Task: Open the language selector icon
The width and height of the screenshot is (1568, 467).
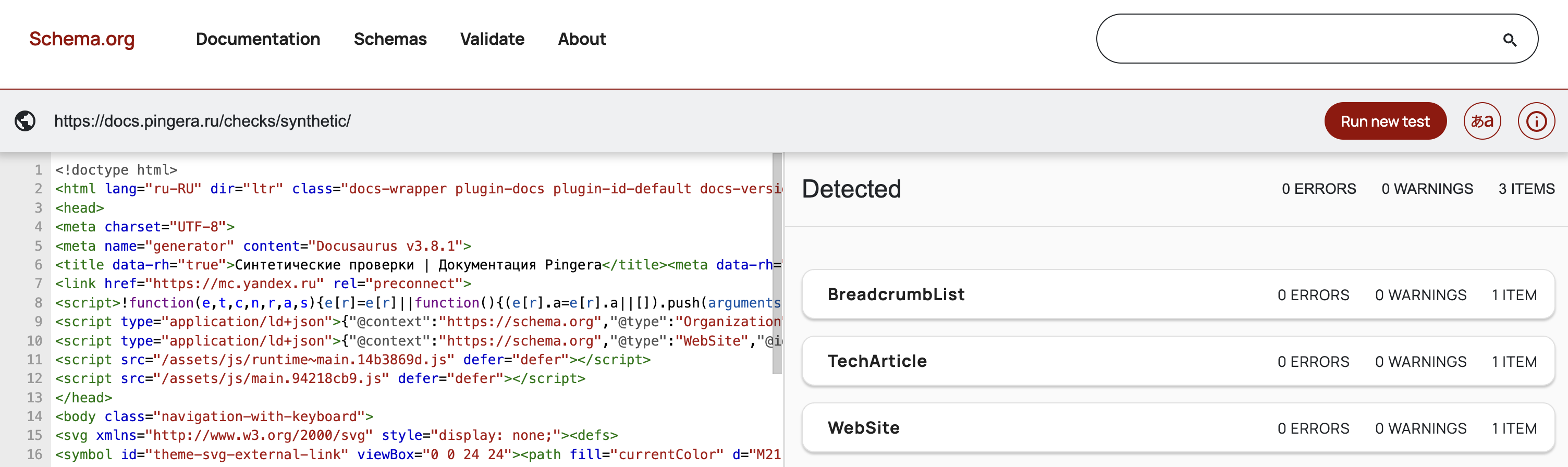Action: click(1481, 120)
